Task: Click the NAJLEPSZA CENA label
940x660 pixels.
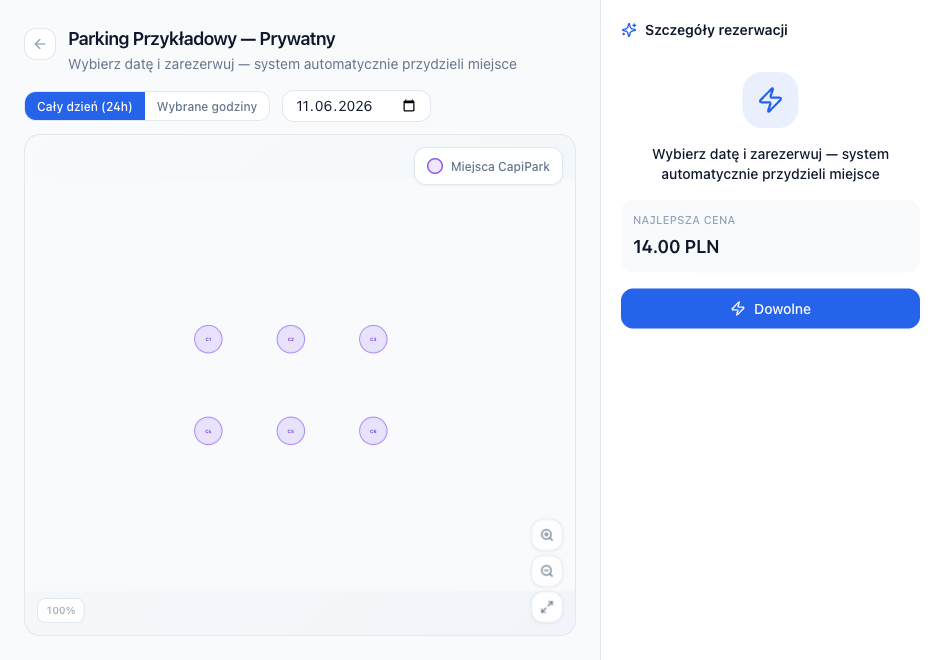Action: coord(684,220)
